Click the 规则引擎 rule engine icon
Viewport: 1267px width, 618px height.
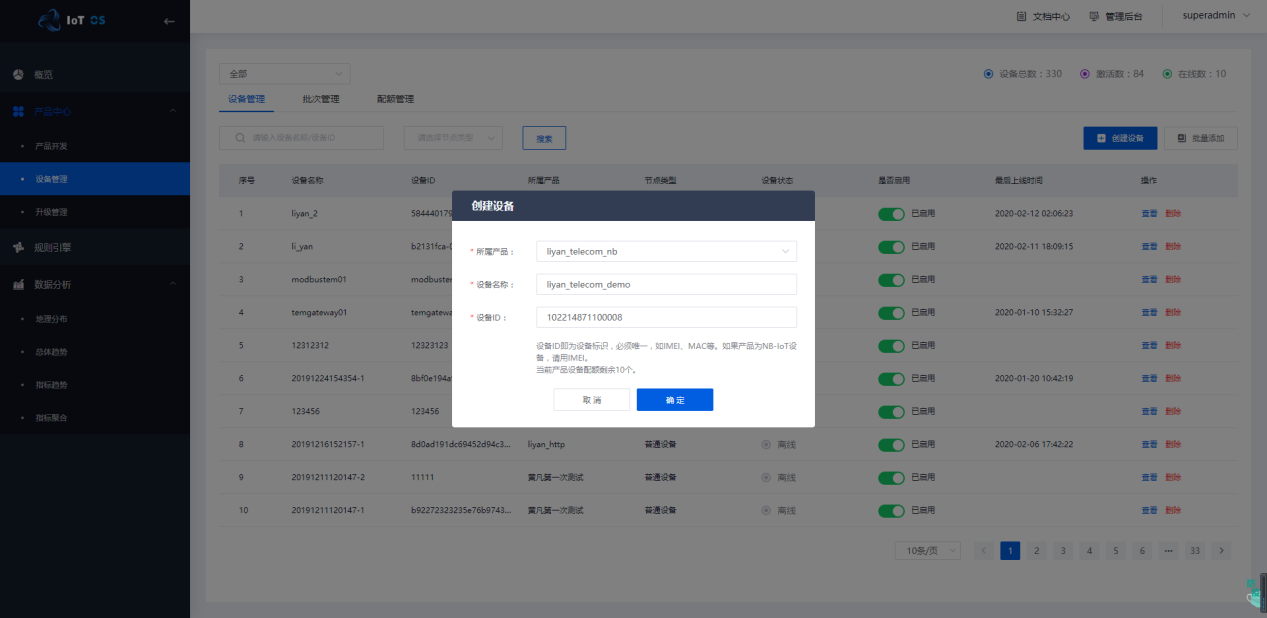tap(18, 247)
